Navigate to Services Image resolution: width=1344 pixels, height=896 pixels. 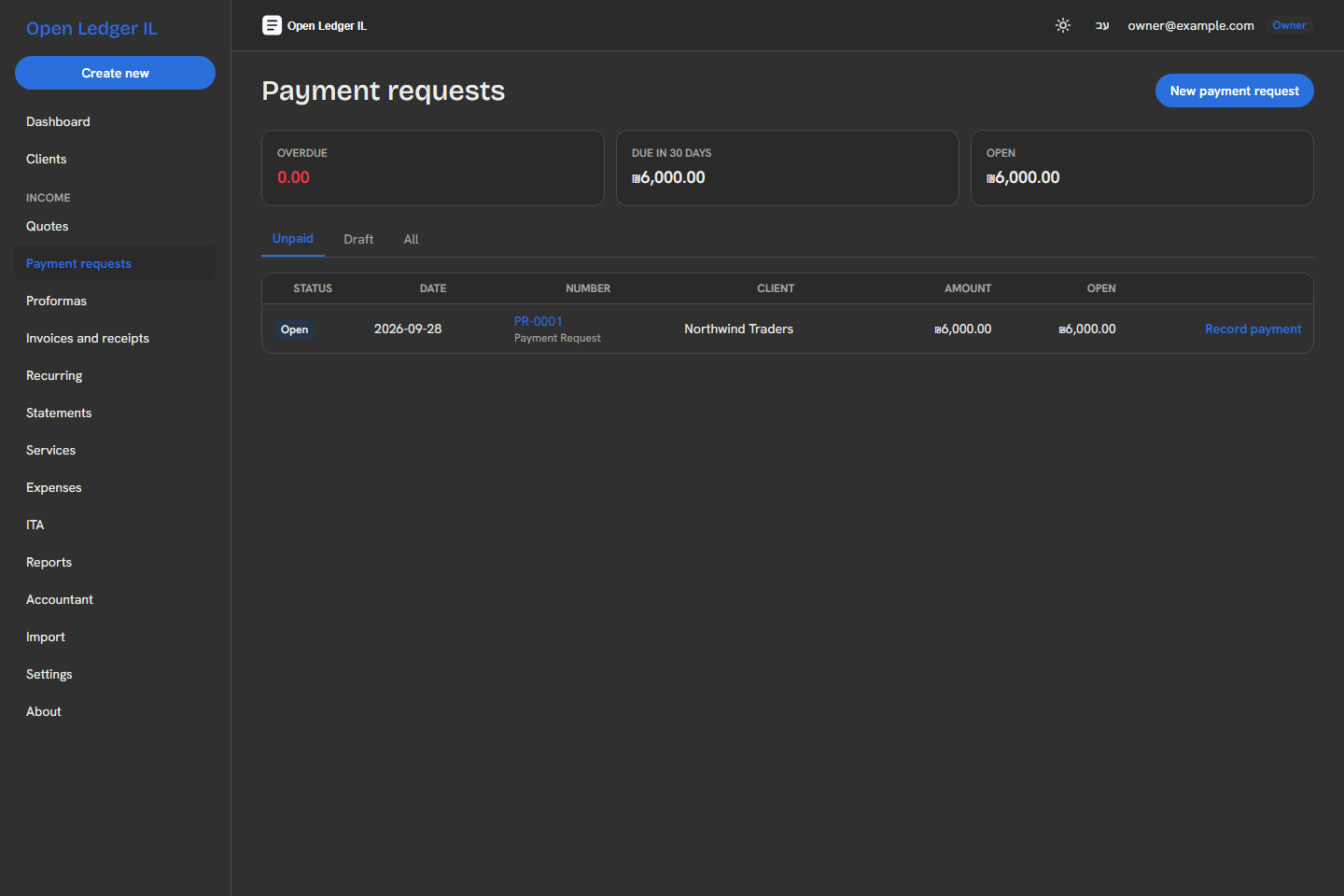[x=115, y=450]
